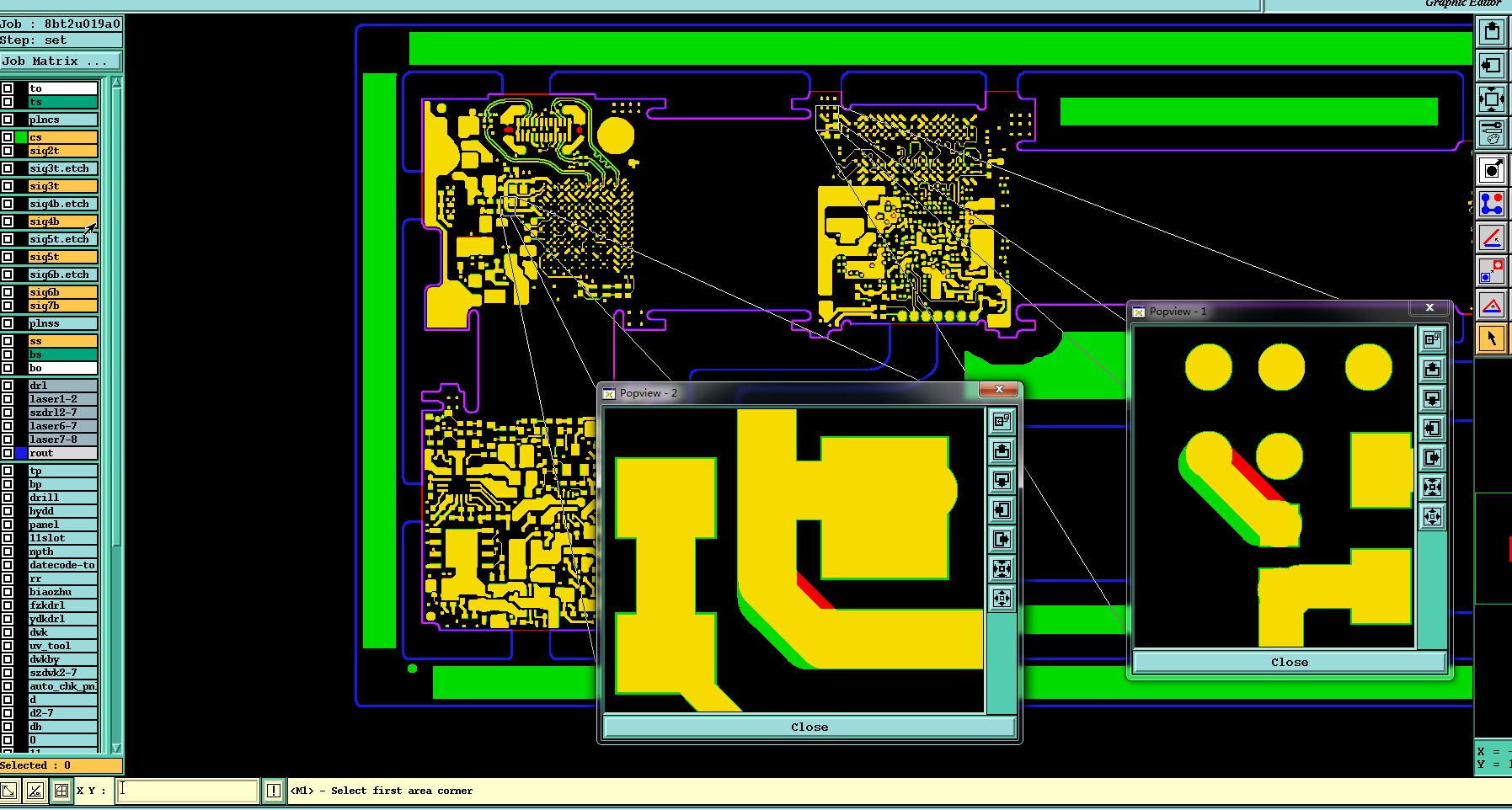Select the 'szdrl2-7' layer row
This screenshot has height=810, width=1512.
(x=63, y=413)
